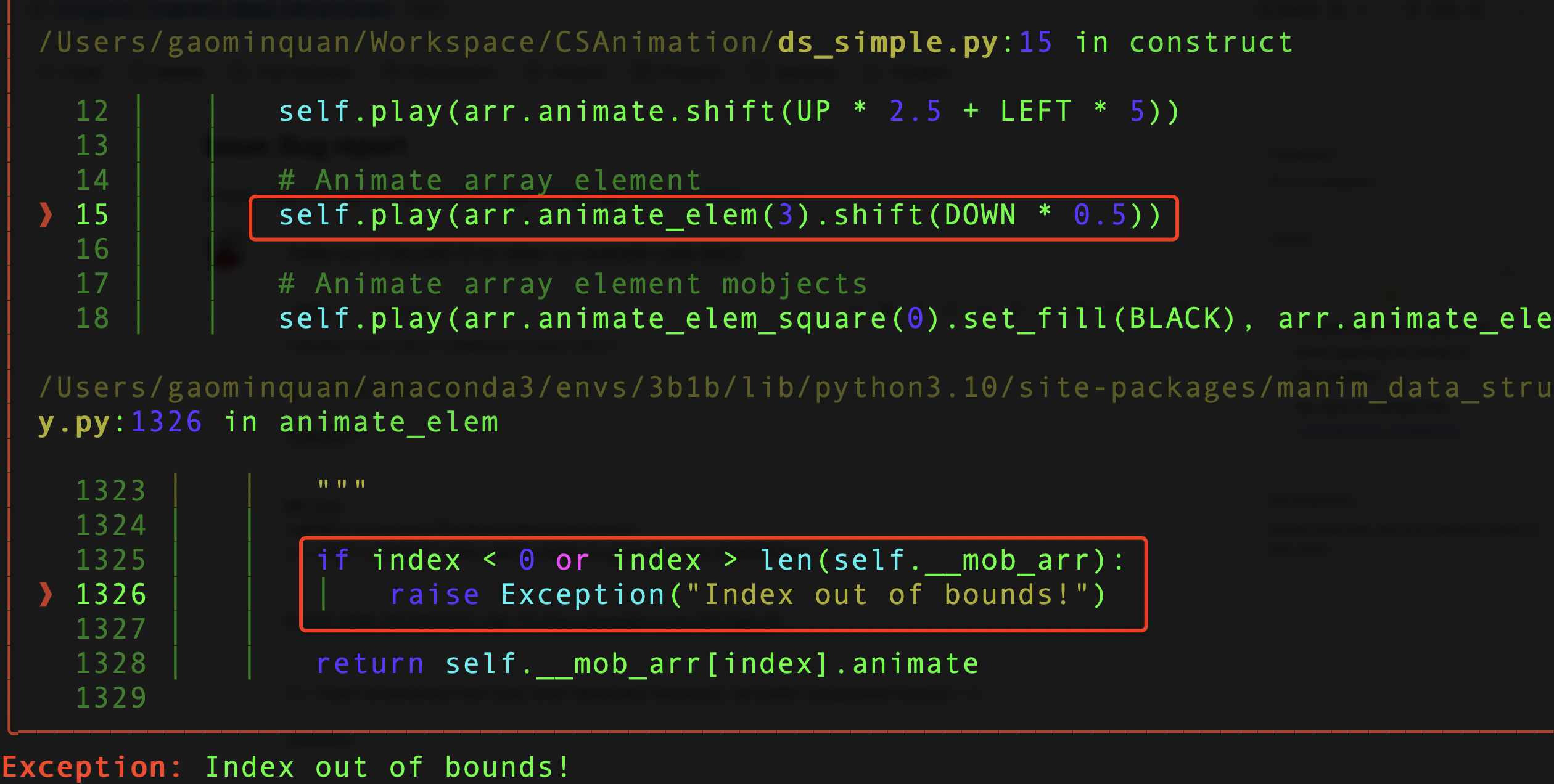
Task: Click the Exception message at the bottom
Action: click(x=284, y=766)
